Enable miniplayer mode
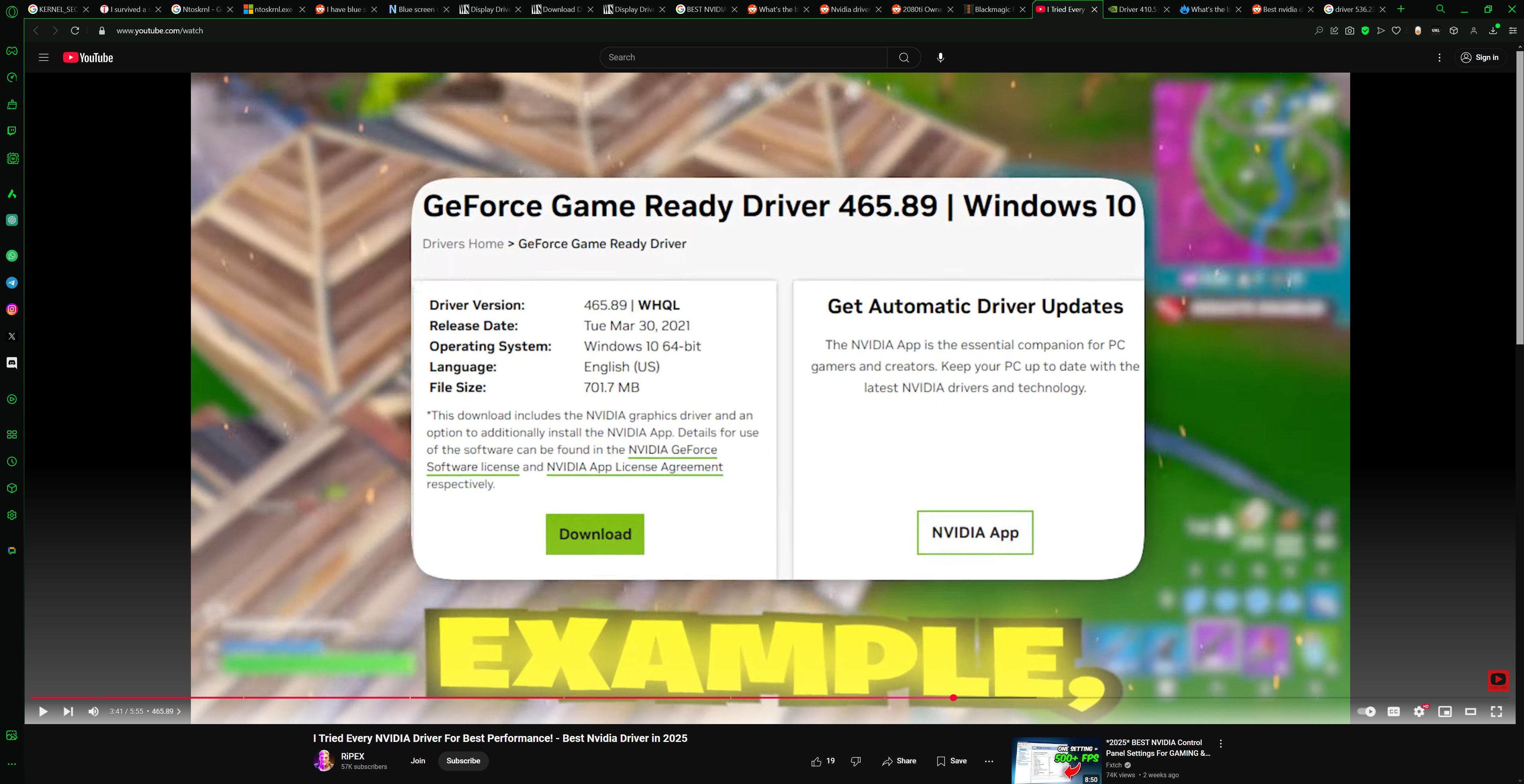This screenshot has width=1524, height=784. [1445, 711]
